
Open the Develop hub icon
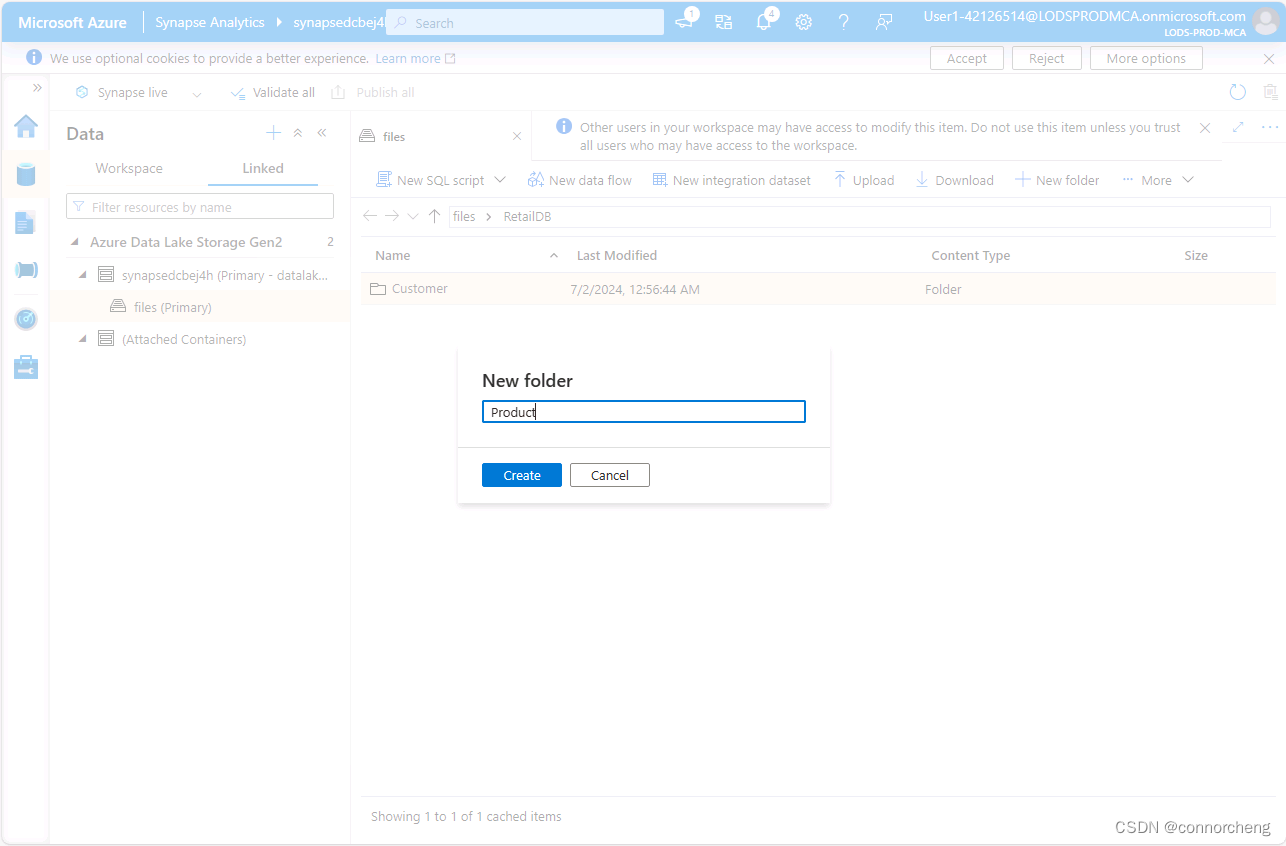coord(26,222)
